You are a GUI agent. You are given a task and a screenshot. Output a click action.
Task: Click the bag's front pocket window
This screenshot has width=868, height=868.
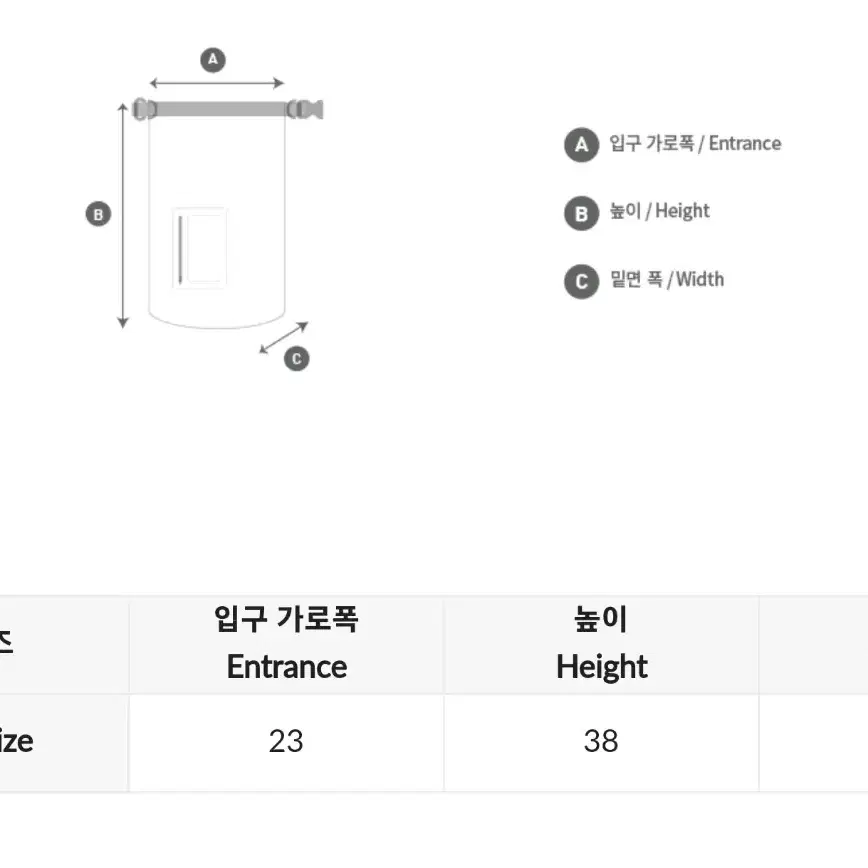pos(199,248)
